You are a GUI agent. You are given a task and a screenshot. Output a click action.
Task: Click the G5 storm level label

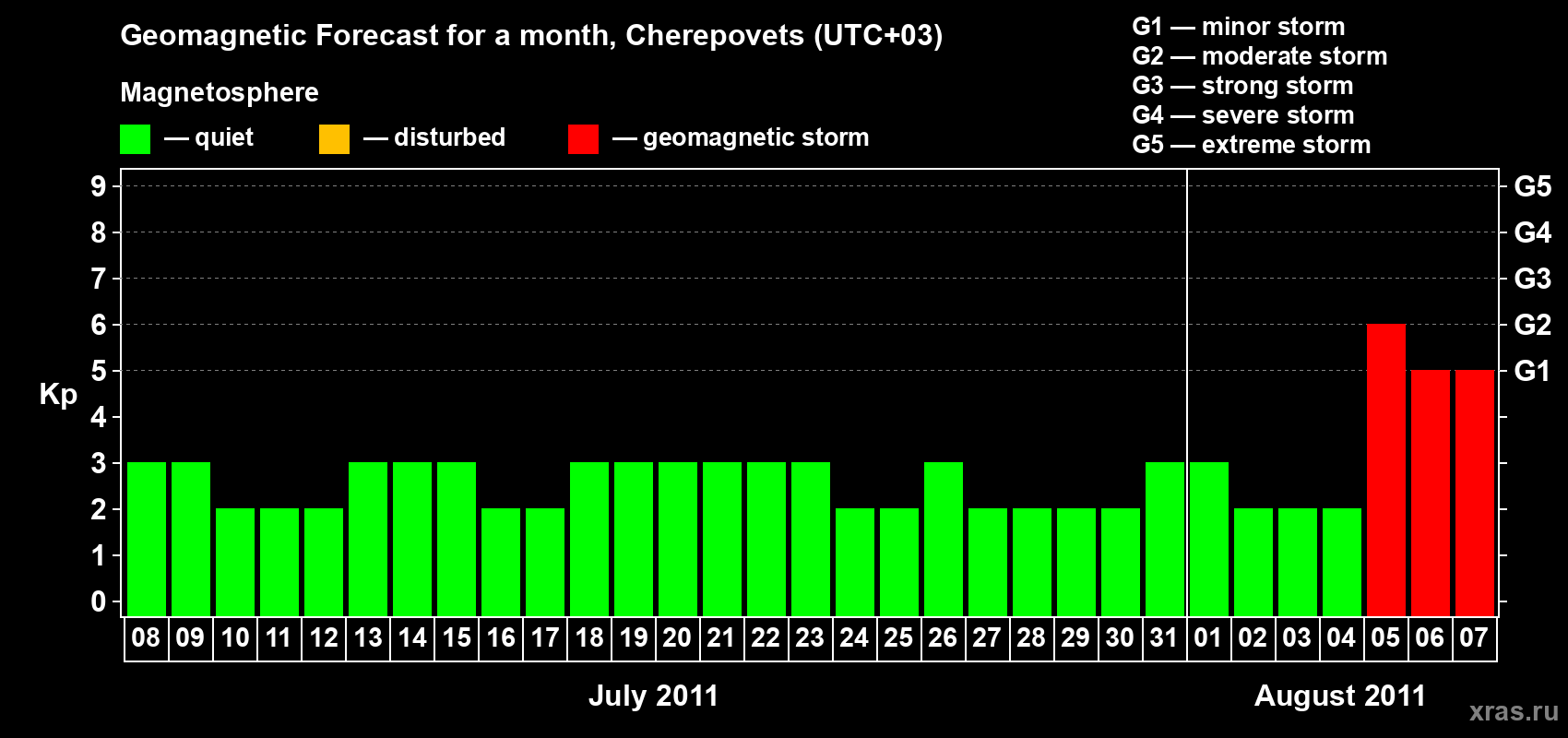(1532, 186)
